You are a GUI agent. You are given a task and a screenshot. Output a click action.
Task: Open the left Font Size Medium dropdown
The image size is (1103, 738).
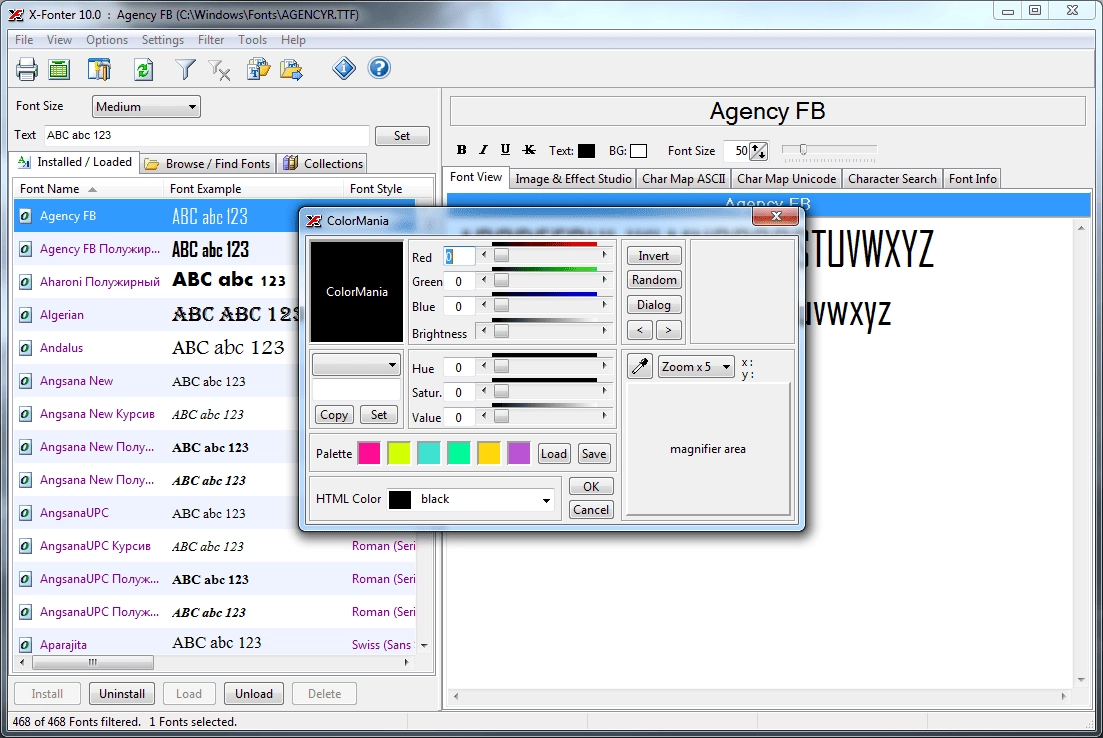pyautogui.click(x=146, y=107)
